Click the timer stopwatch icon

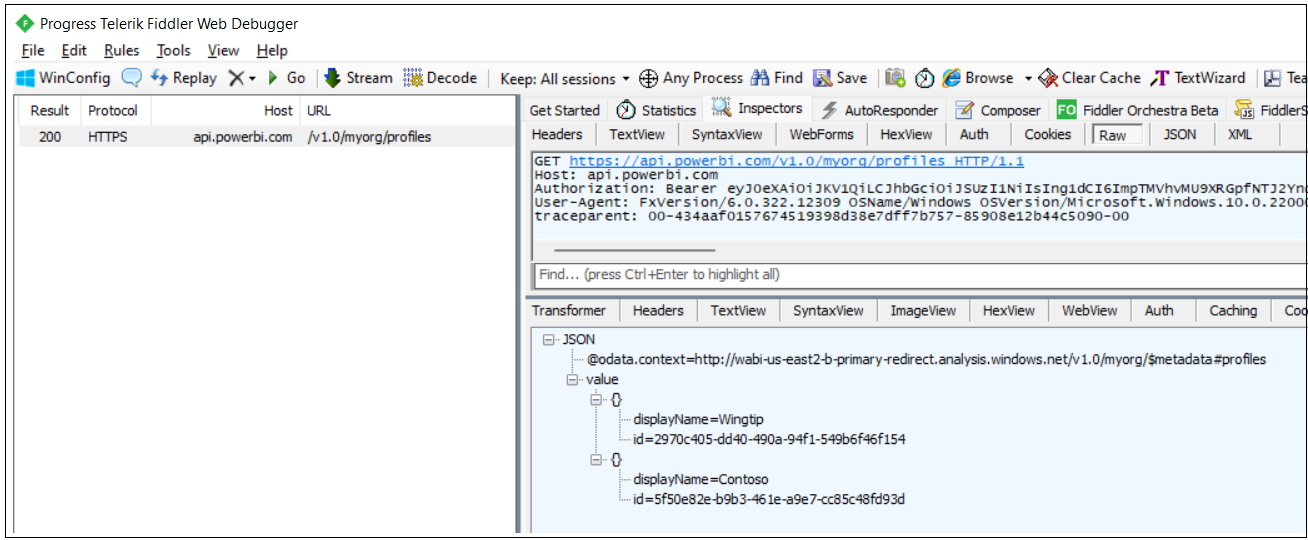[x=925, y=78]
